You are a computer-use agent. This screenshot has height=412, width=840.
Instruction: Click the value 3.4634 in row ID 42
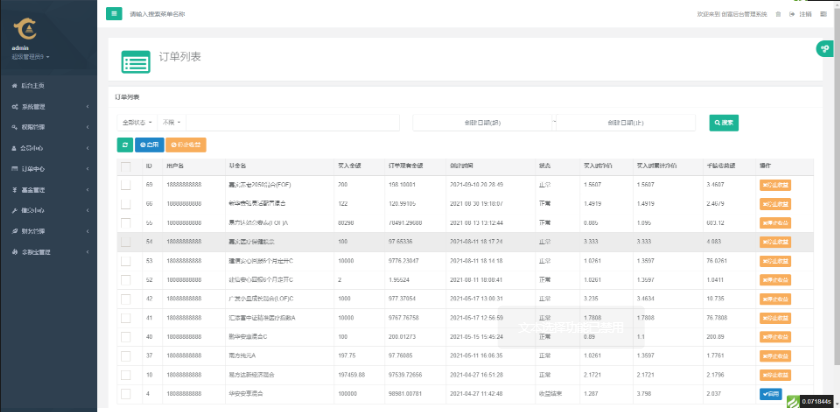tap(644, 299)
